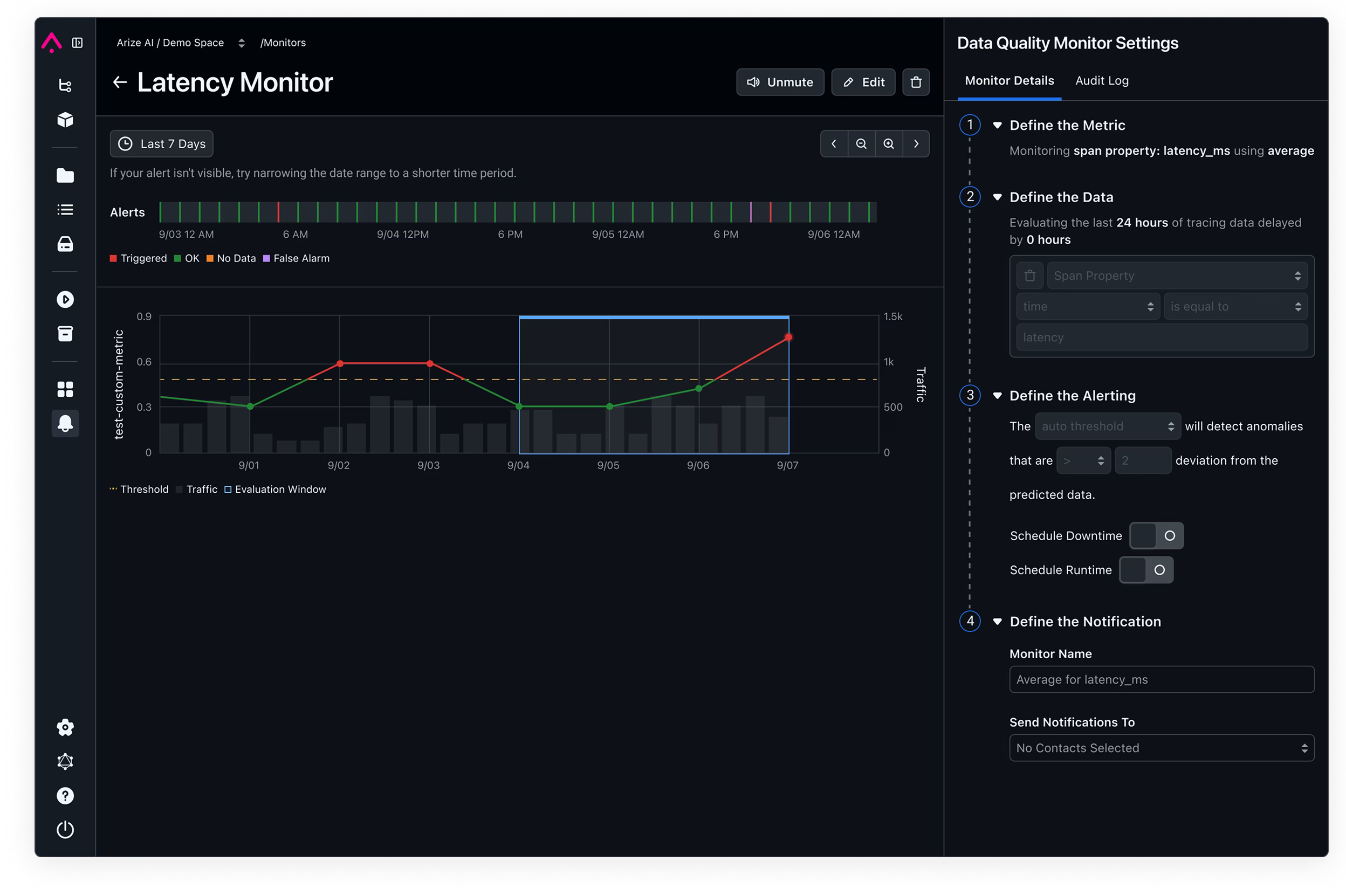
Task: Enable the Schedule Runtime toggle
Action: click(1145, 570)
